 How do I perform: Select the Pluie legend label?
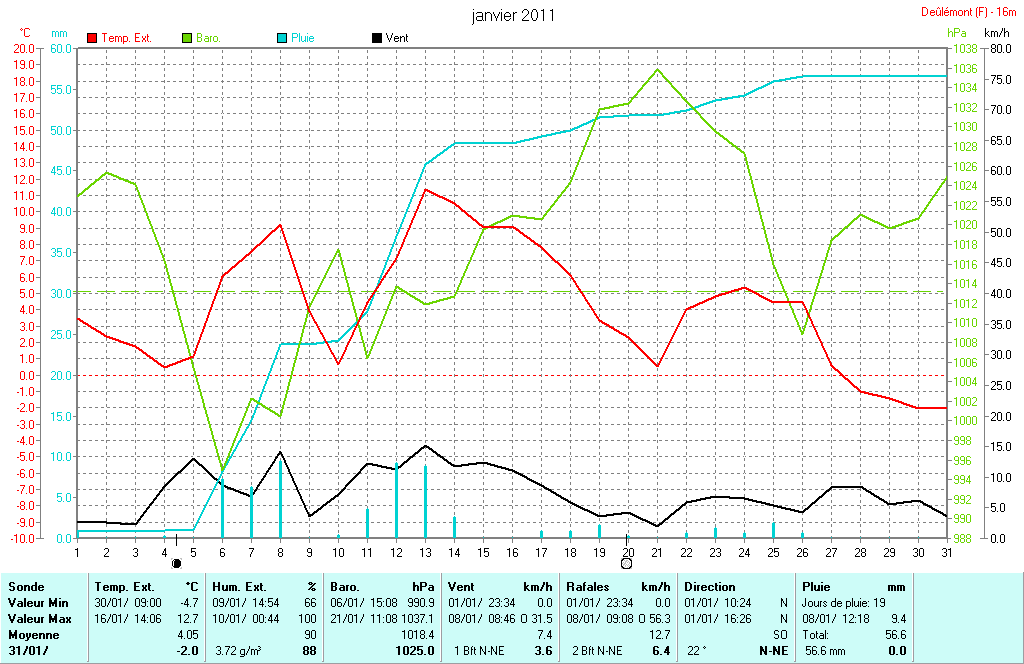303,38
